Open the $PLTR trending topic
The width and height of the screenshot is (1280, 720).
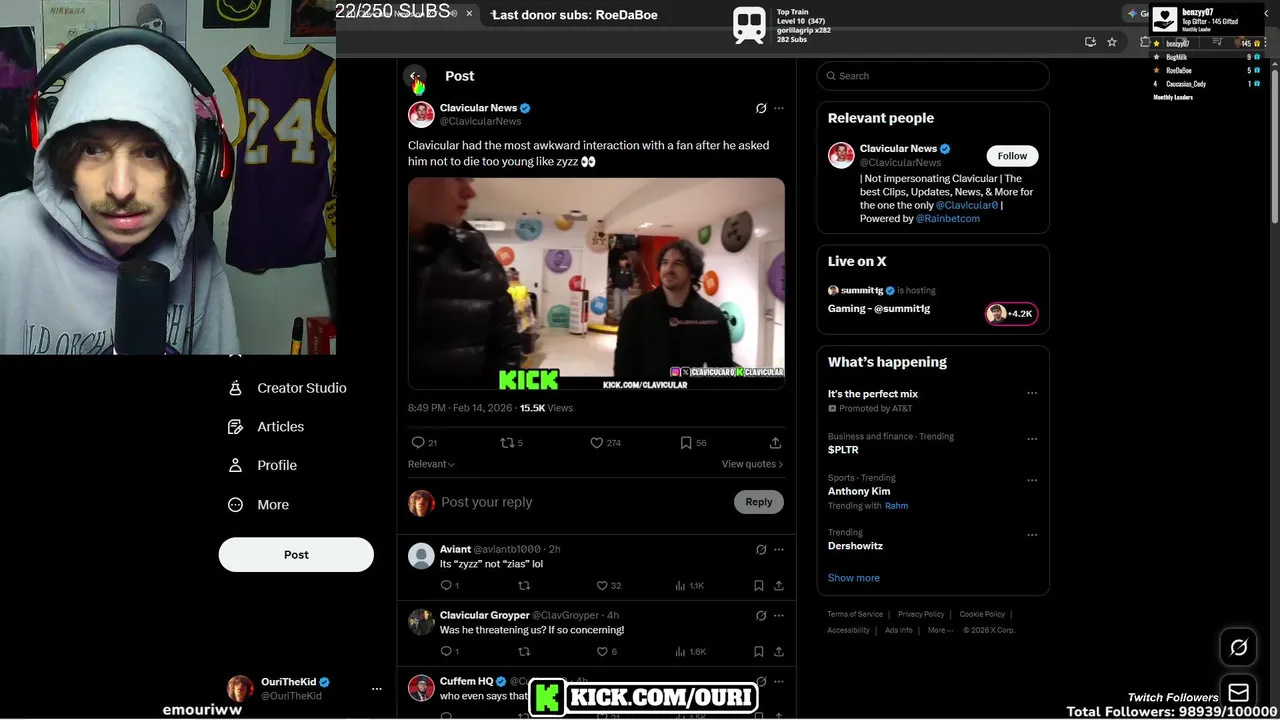843,450
